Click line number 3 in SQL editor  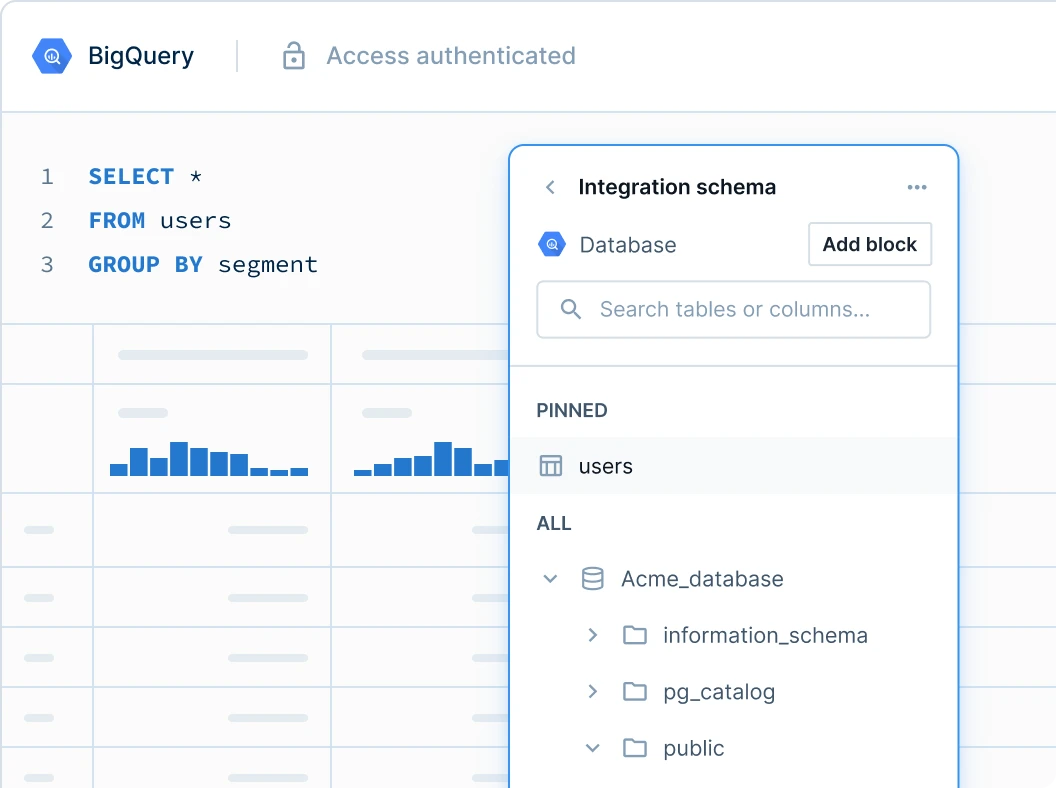pos(47,265)
